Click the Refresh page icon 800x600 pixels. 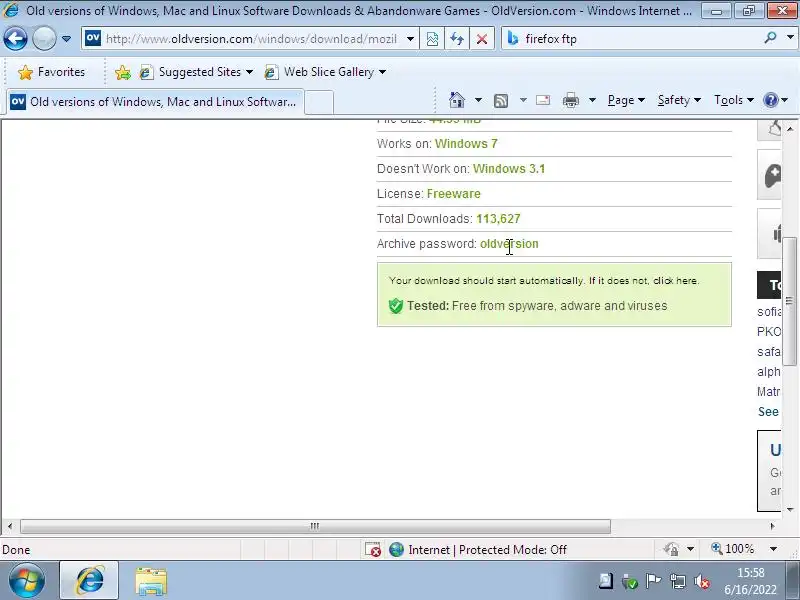click(457, 39)
